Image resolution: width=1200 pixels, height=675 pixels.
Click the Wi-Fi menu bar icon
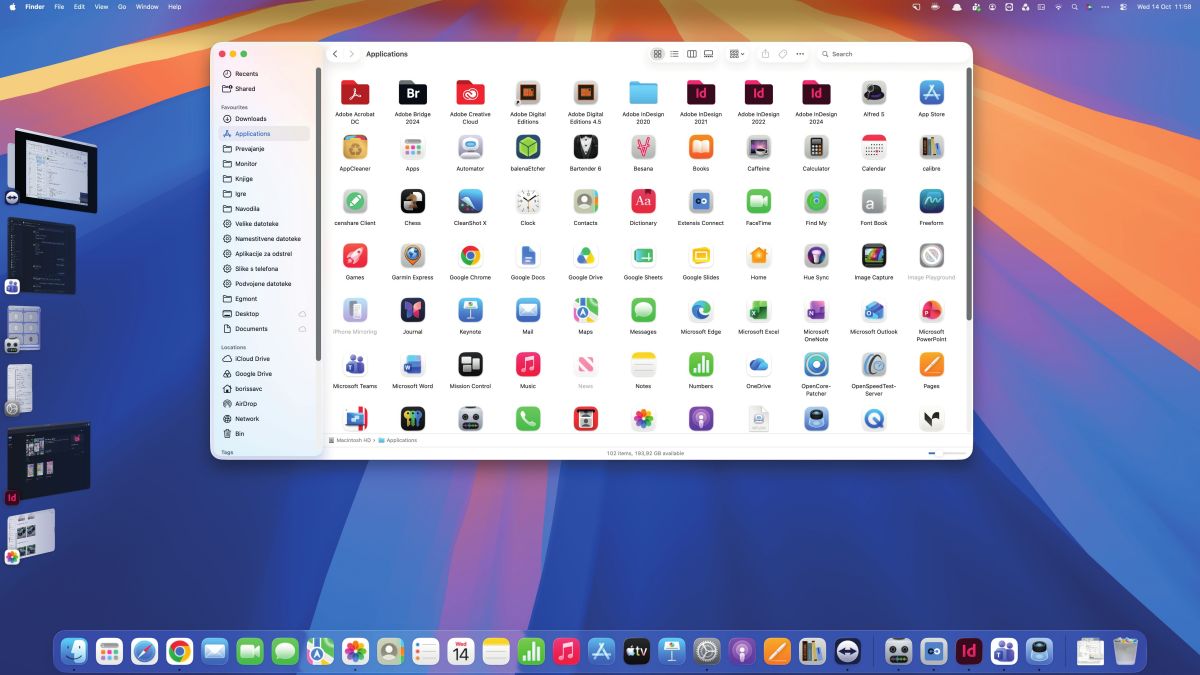(x=1058, y=6)
